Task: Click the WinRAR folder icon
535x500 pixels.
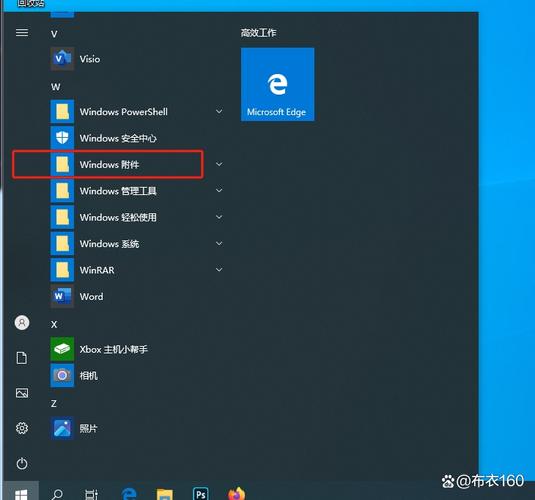Action: click(x=62, y=270)
